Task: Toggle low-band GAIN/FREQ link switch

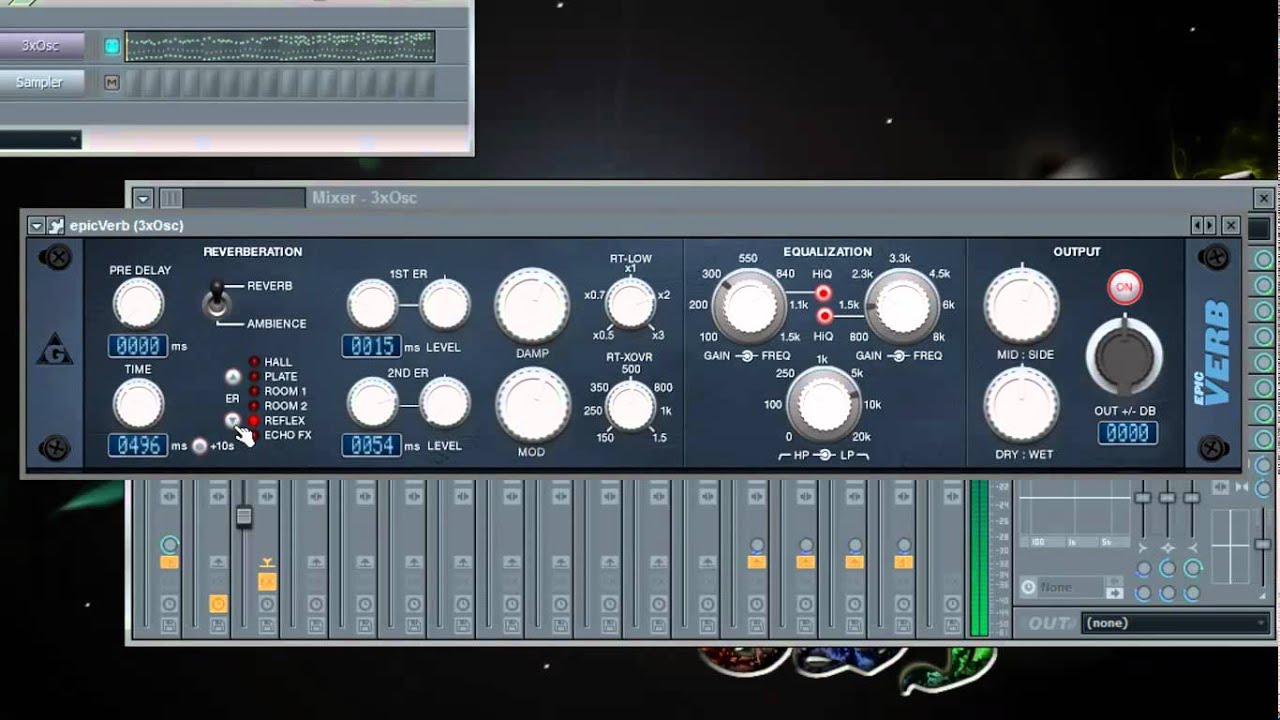Action: [x=745, y=356]
